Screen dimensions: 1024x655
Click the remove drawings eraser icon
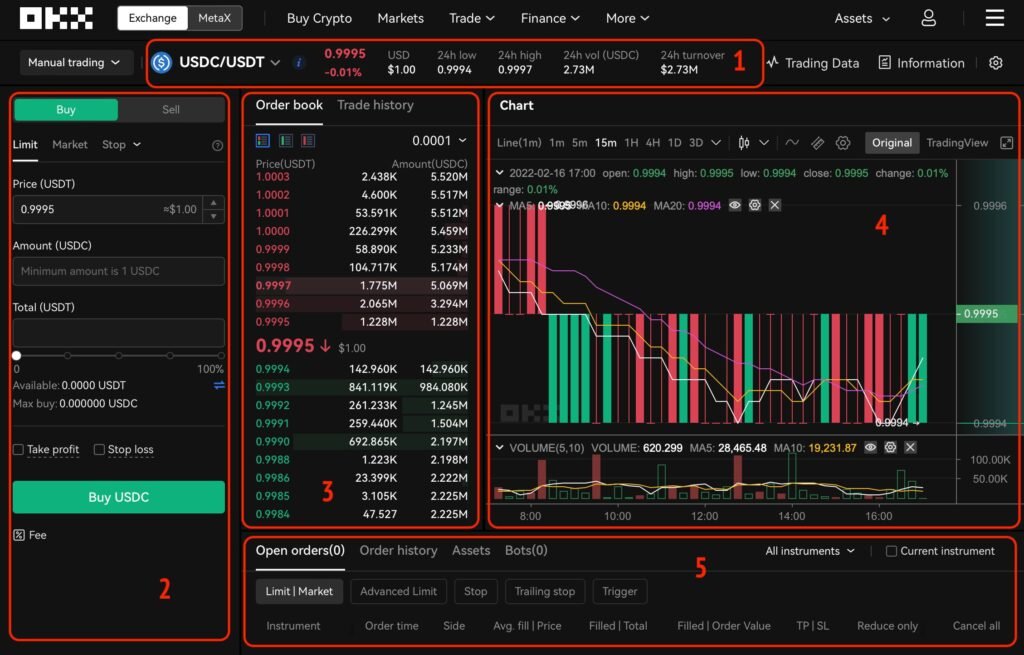[x=818, y=142]
